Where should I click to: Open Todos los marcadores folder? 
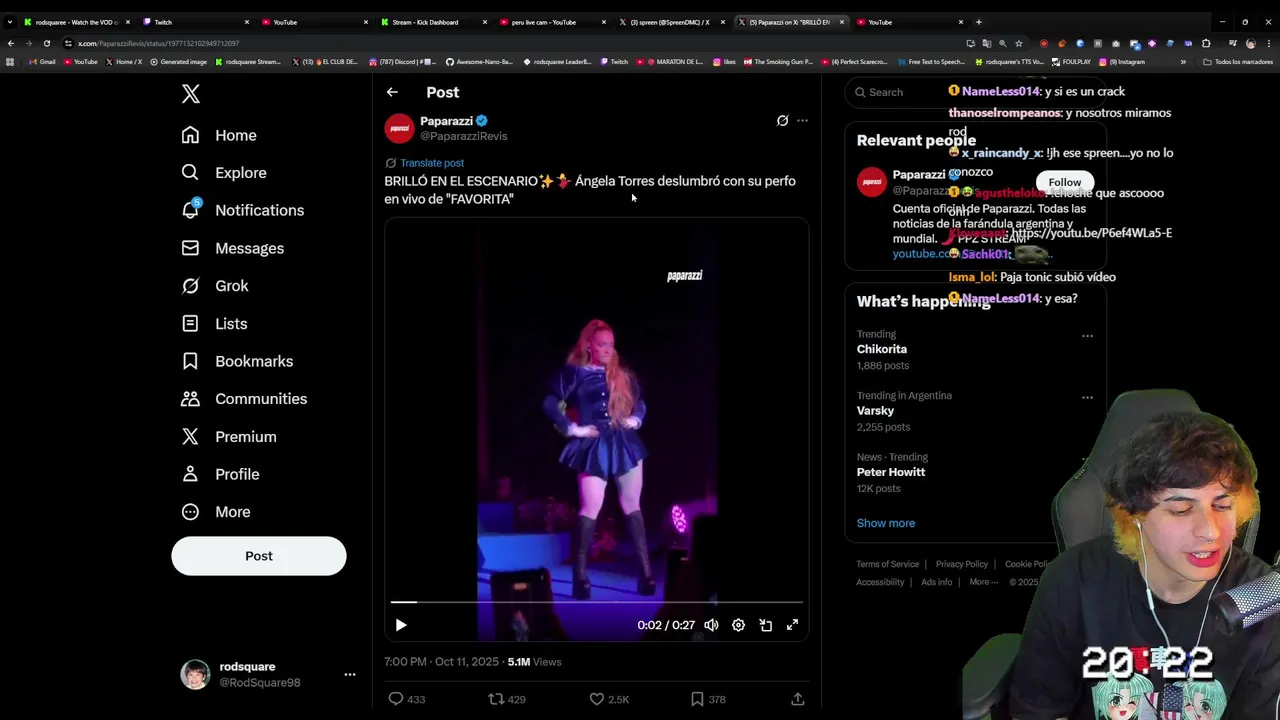click(1238, 62)
